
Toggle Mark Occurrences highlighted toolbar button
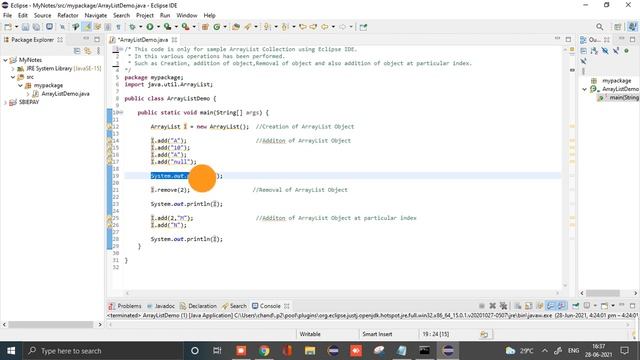[x=87, y=27]
